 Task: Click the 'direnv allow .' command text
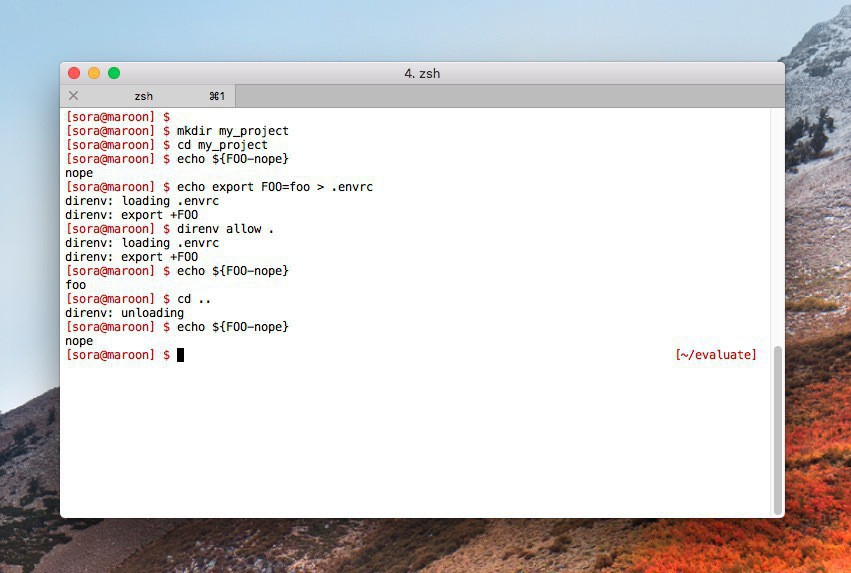click(x=225, y=229)
